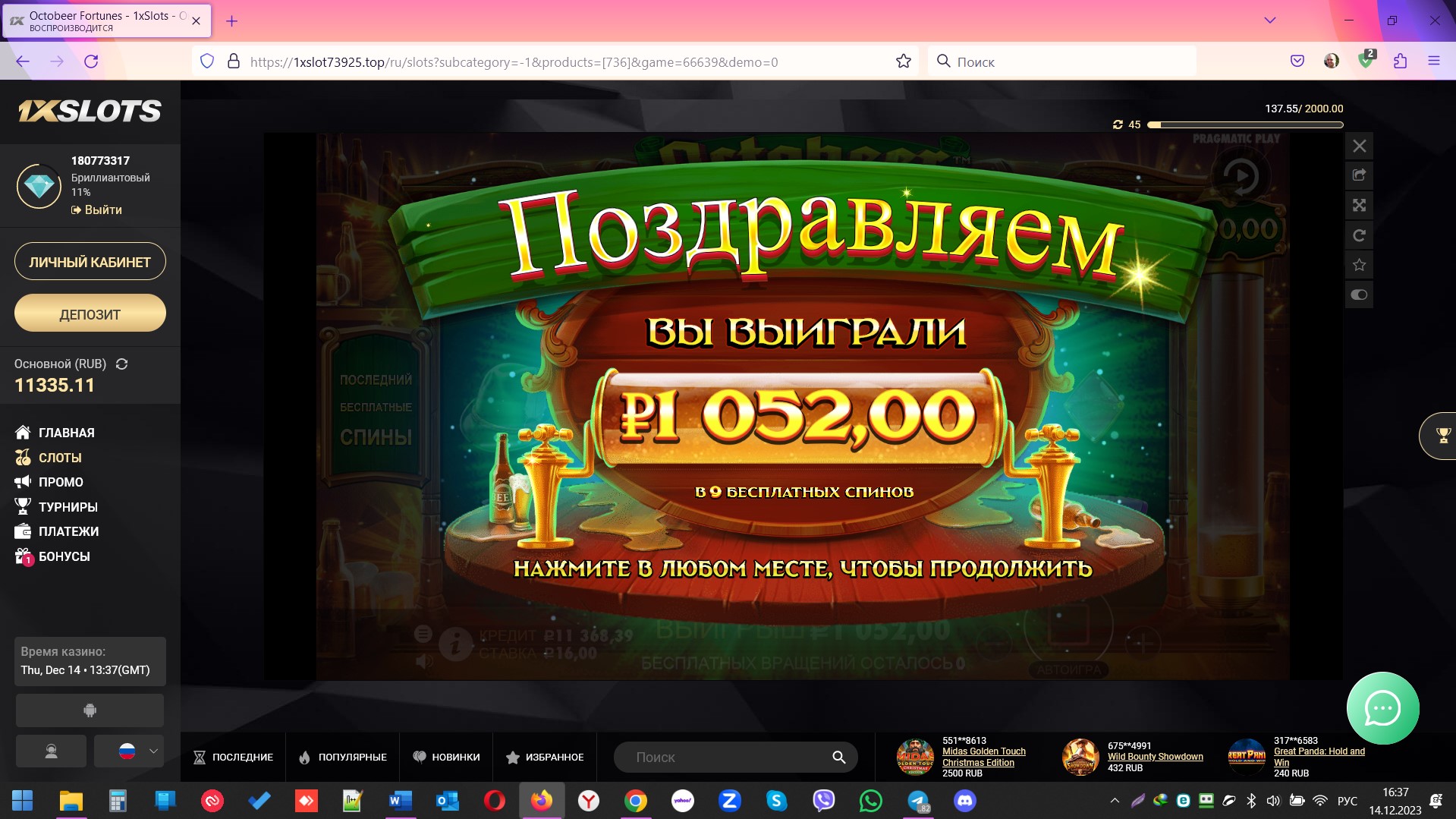Viewport: 1456px width, 819px height.
Task: Click the wagering progress bar
Action: tap(1245, 124)
